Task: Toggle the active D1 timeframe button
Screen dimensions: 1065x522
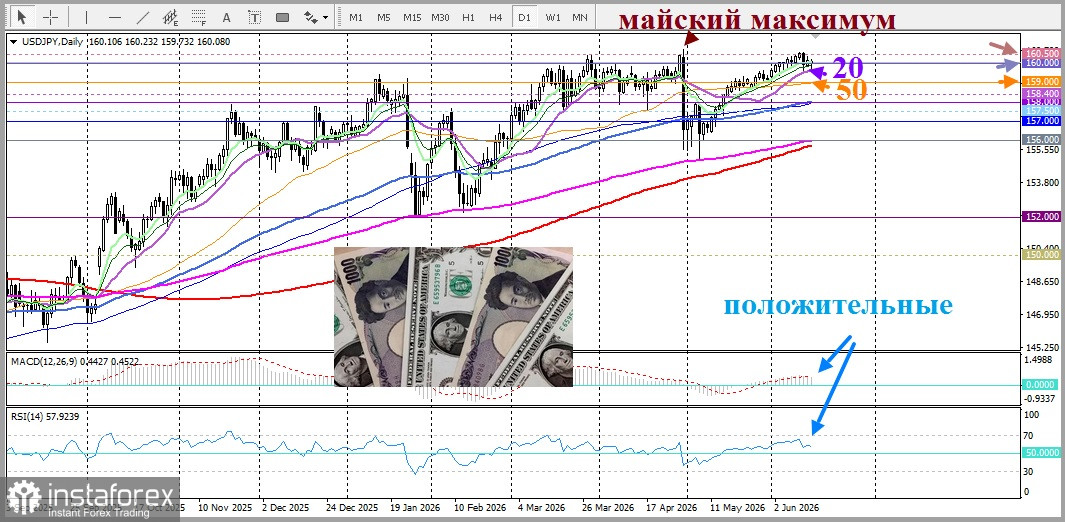Action: pos(524,17)
